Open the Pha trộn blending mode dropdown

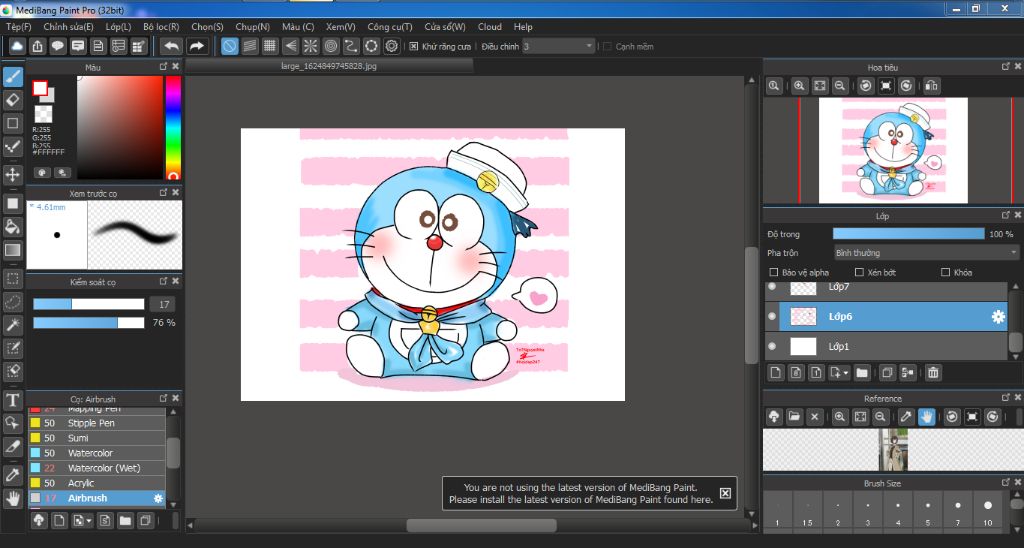926,253
